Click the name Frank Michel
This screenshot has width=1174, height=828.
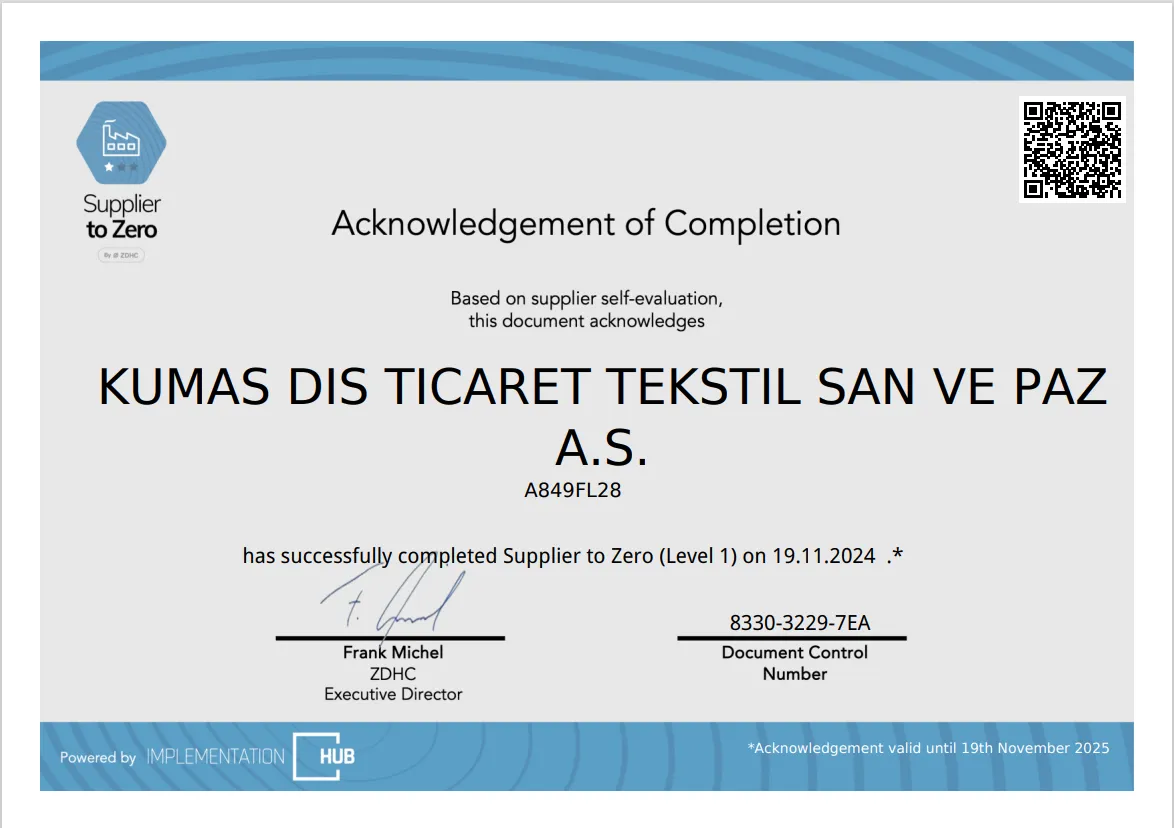[393, 653]
